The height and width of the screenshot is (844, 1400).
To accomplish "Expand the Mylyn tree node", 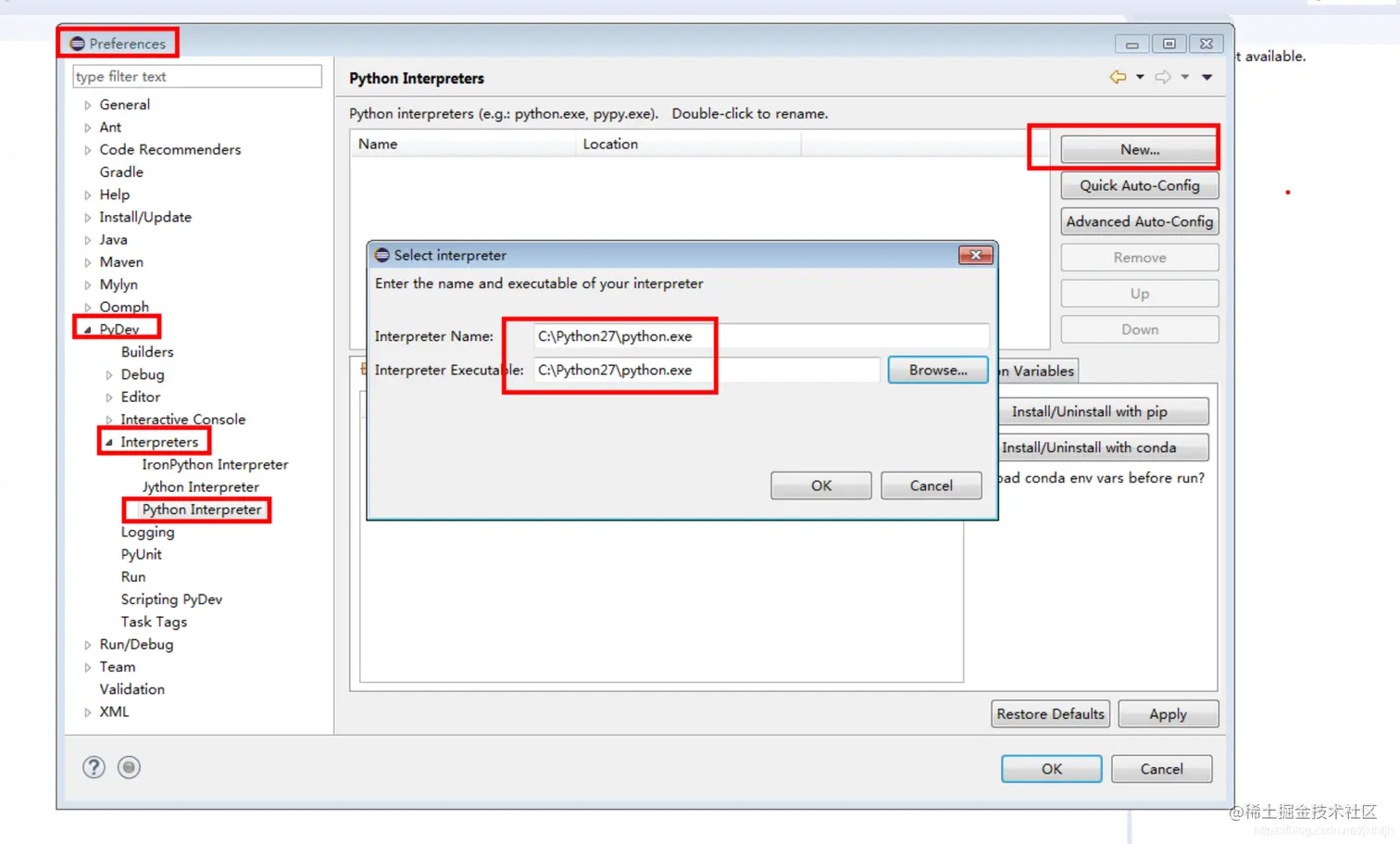I will (88, 285).
